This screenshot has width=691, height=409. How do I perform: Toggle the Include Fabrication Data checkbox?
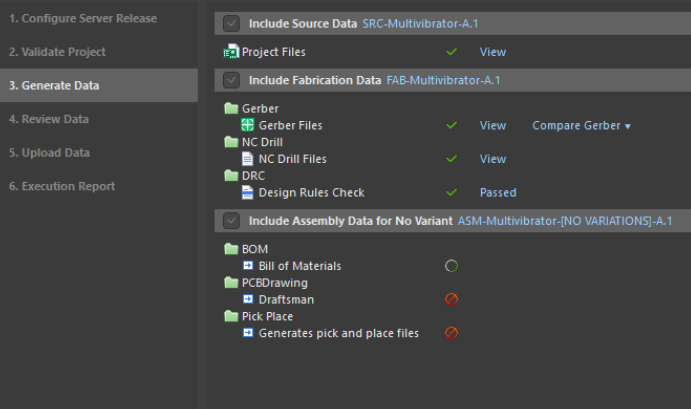tap(231, 80)
